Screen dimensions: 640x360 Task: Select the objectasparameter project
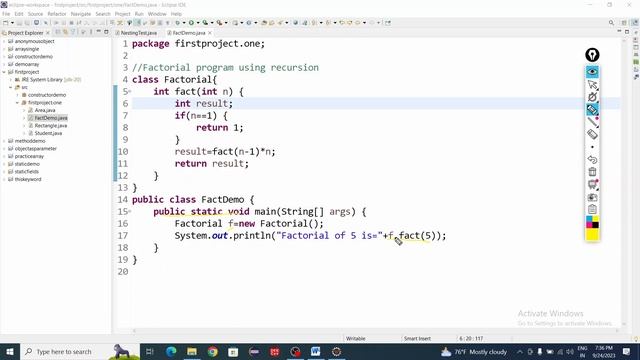pos(32,149)
